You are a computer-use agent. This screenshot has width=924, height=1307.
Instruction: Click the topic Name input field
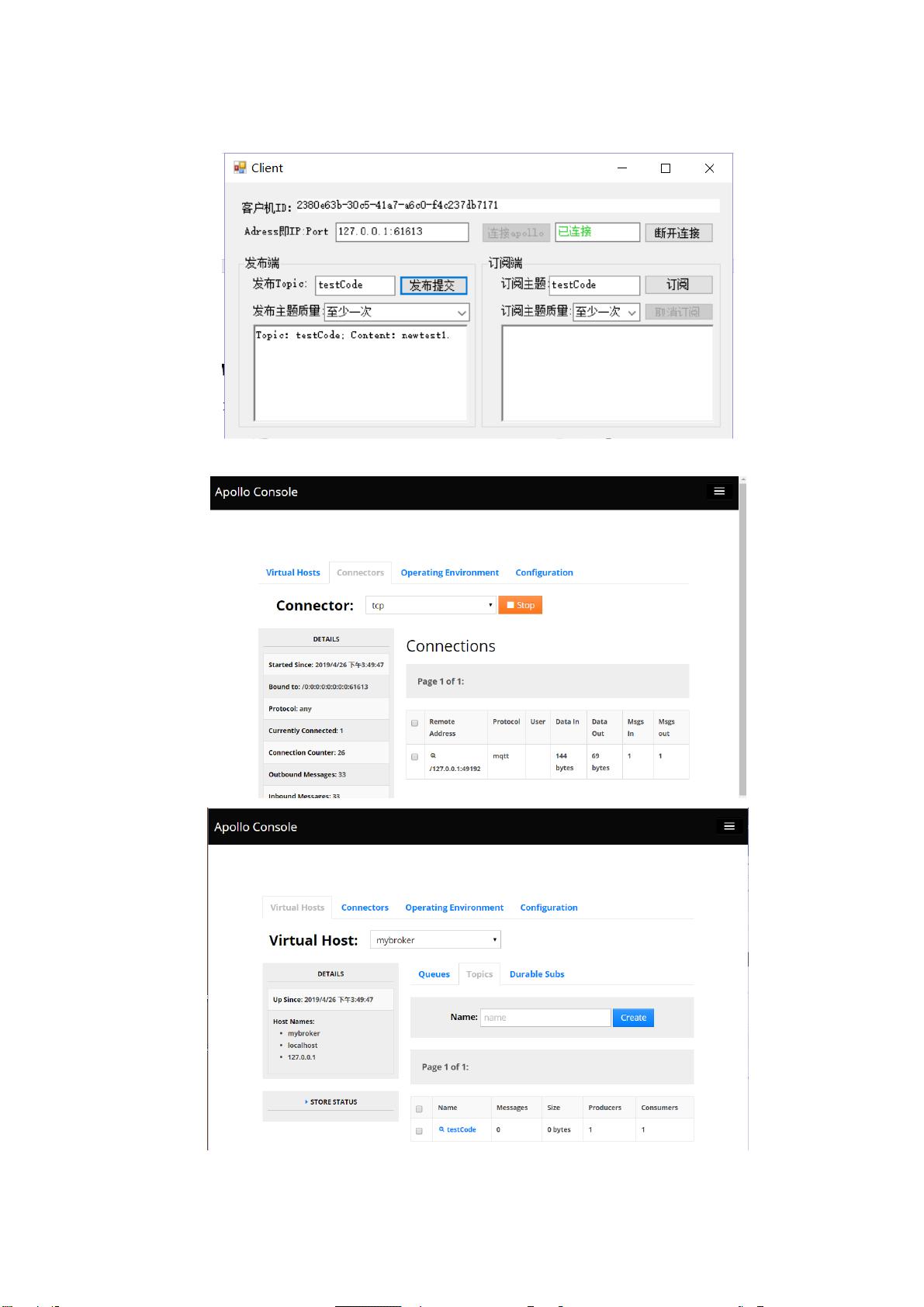tap(545, 1018)
